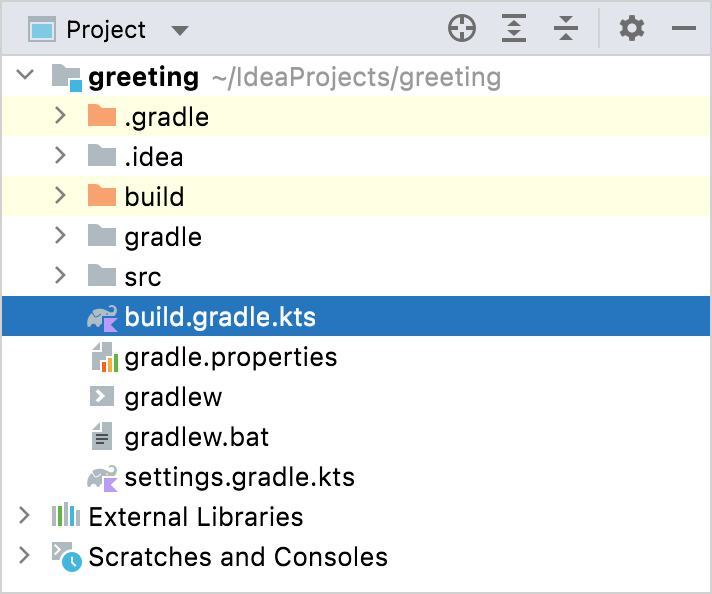Select the src folder name
The height and width of the screenshot is (594, 712).
[x=143, y=277]
